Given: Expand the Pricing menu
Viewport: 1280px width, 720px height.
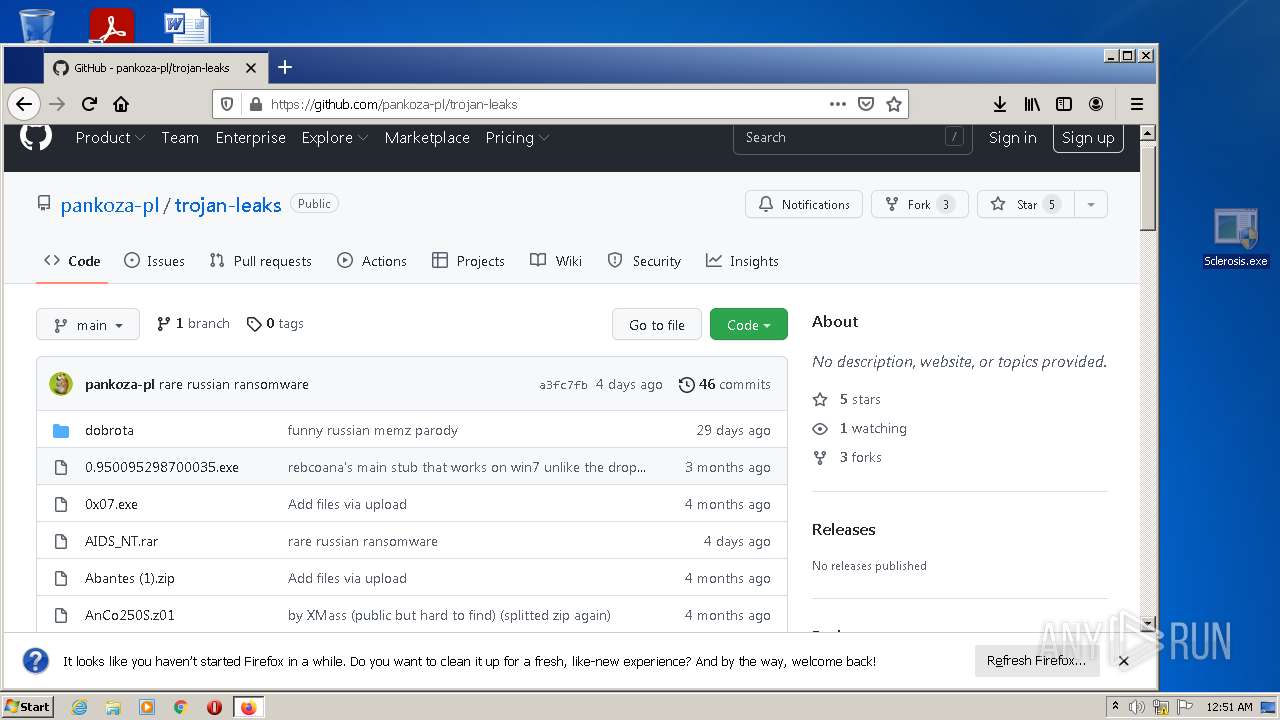Looking at the screenshot, I should pos(517,137).
